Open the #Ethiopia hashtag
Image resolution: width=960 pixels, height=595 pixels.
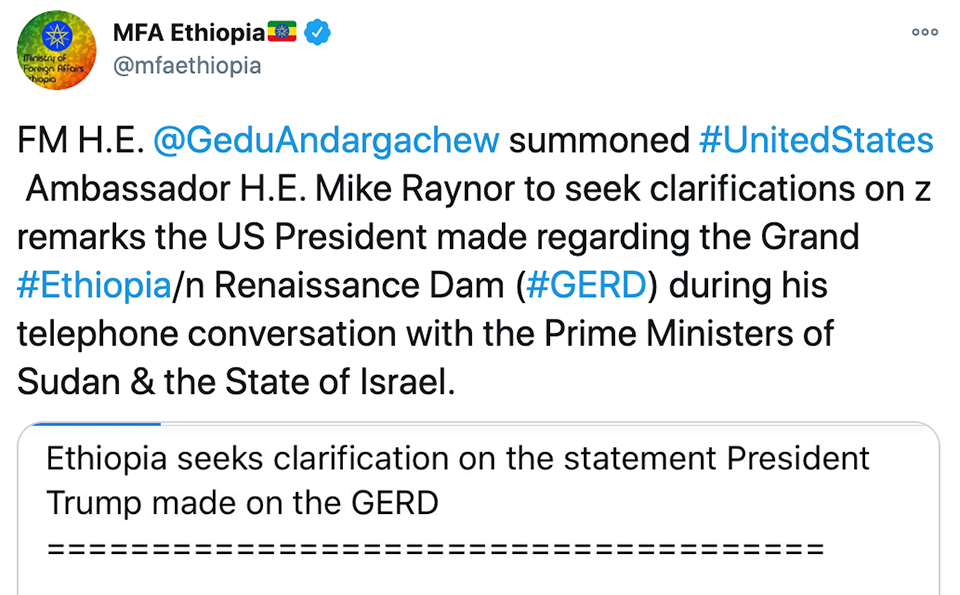coord(94,286)
